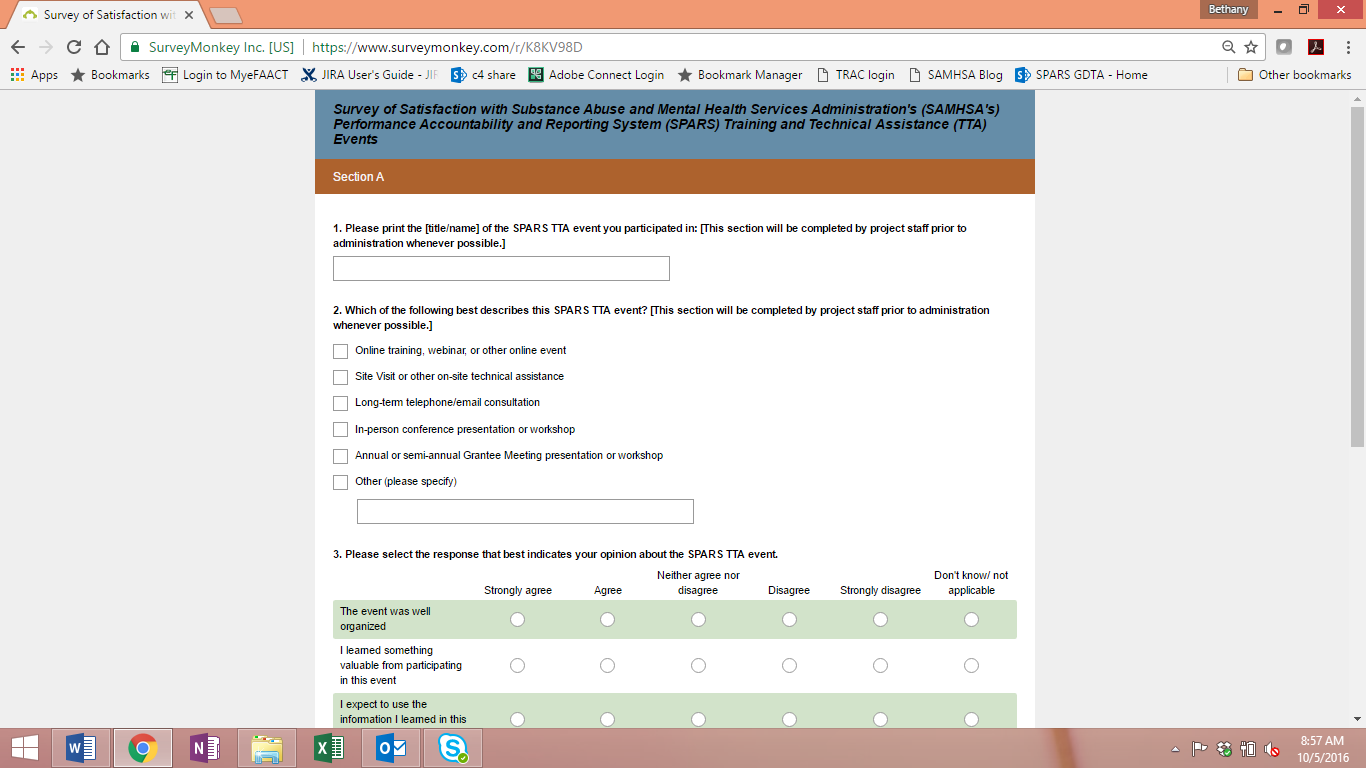Open TRAC login bookmark
Image resolution: width=1366 pixels, height=768 pixels.
pyautogui.click(x=855, y=75)
